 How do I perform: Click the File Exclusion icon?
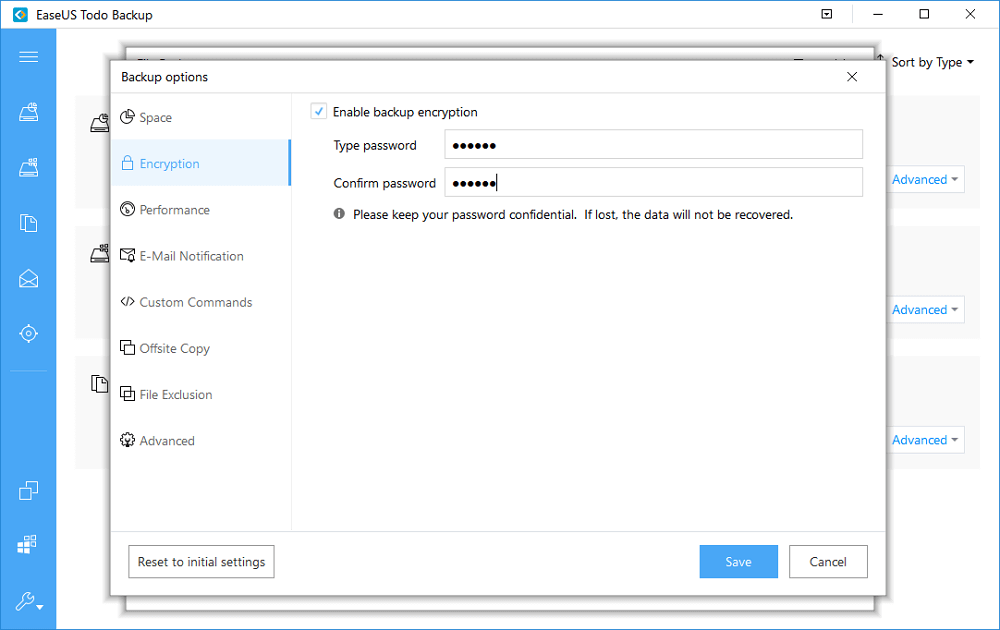[128, 393]
